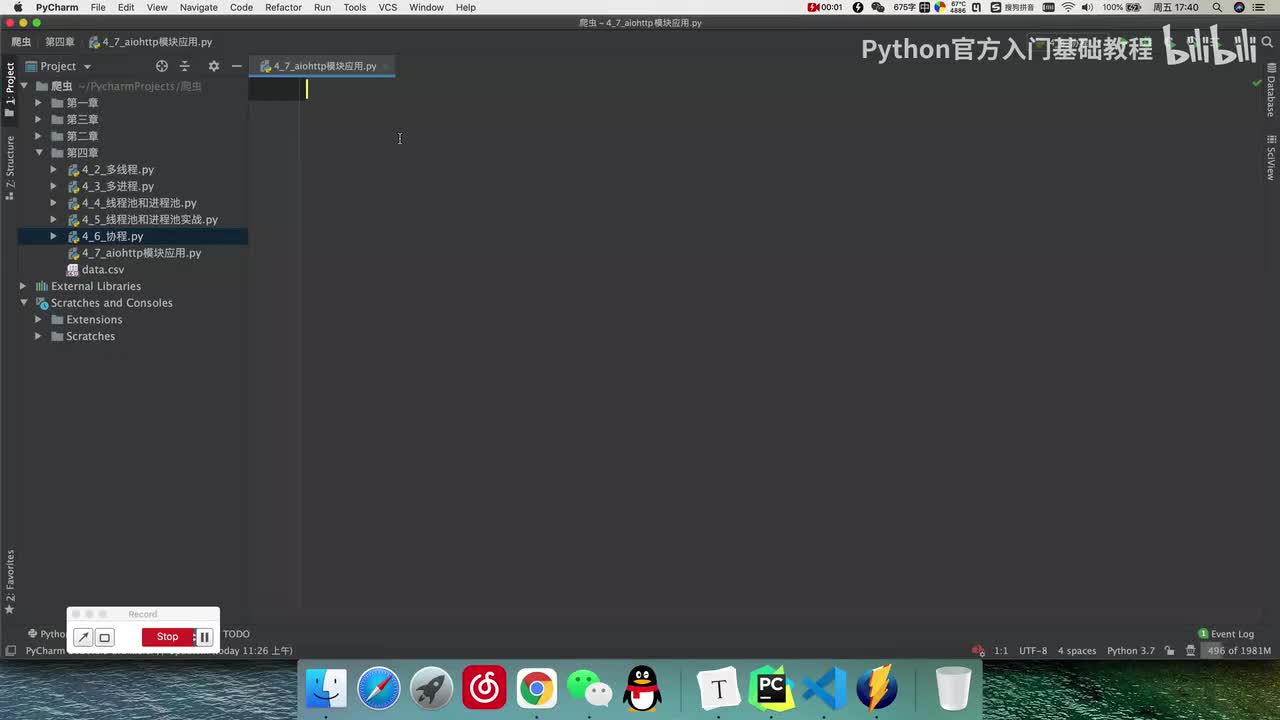The height and width of the screenshot is (720, 1280).
Task: Expand the 第一章 folder
Action: point(39,103)
